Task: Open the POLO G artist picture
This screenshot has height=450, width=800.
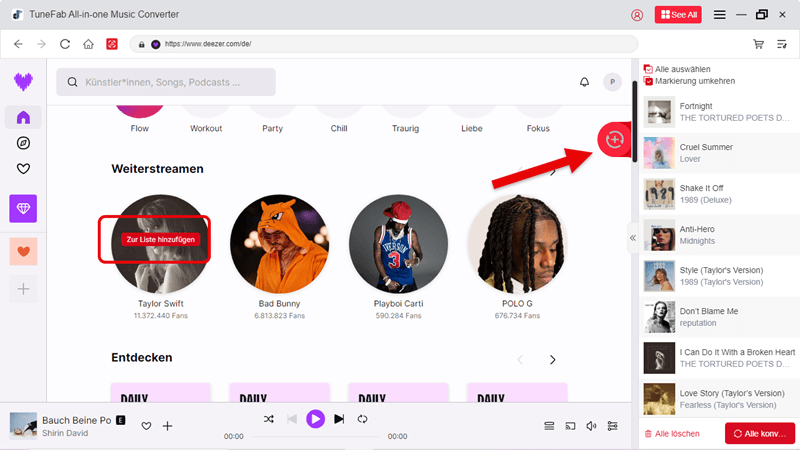Action: (x=517, y=244)
